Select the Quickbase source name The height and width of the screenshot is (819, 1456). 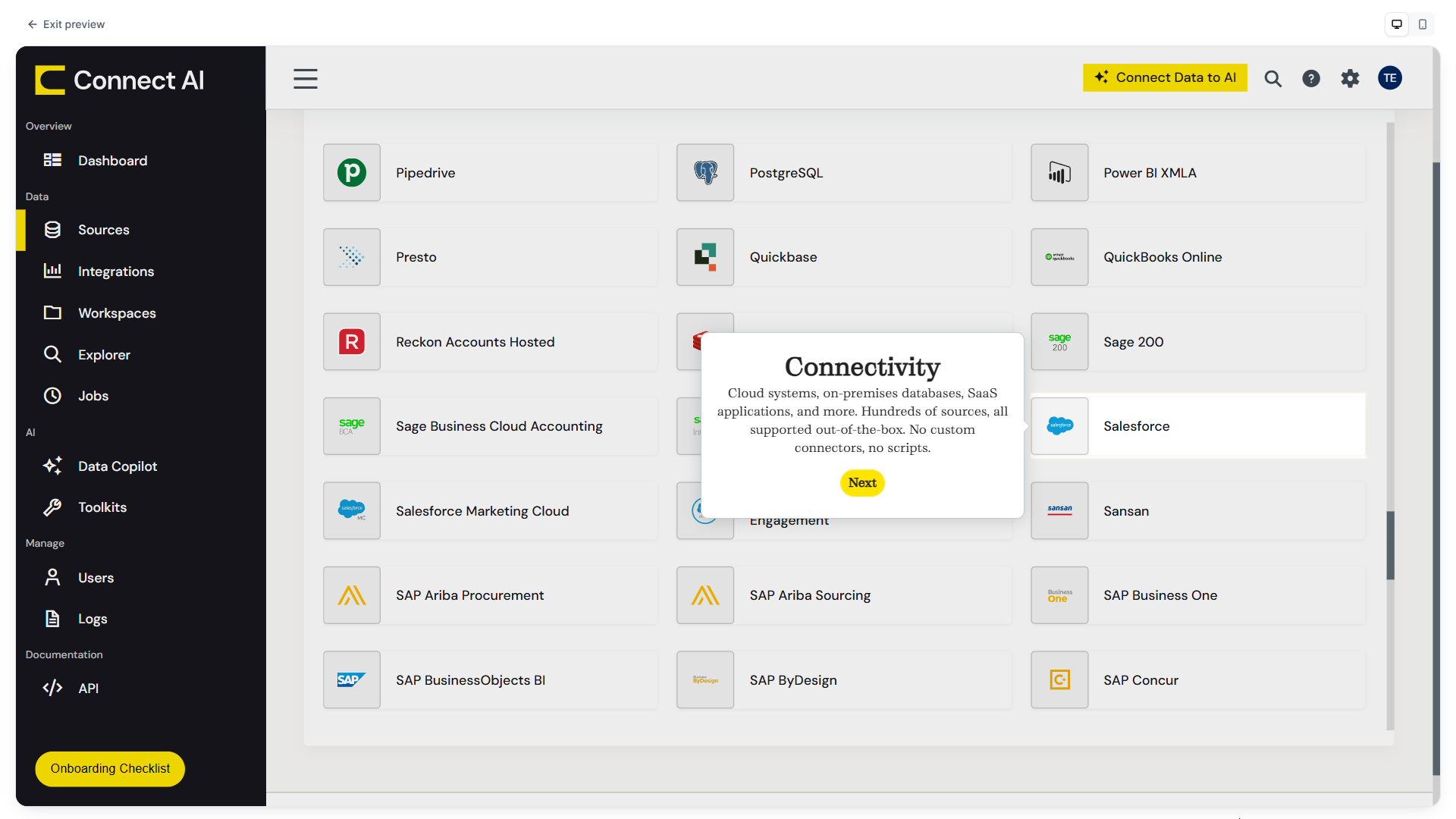point(783,257)
